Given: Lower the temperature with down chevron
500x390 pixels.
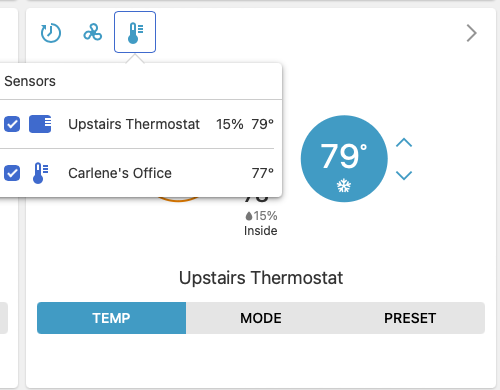Looking at the screenshot, I should coord(404,175).
